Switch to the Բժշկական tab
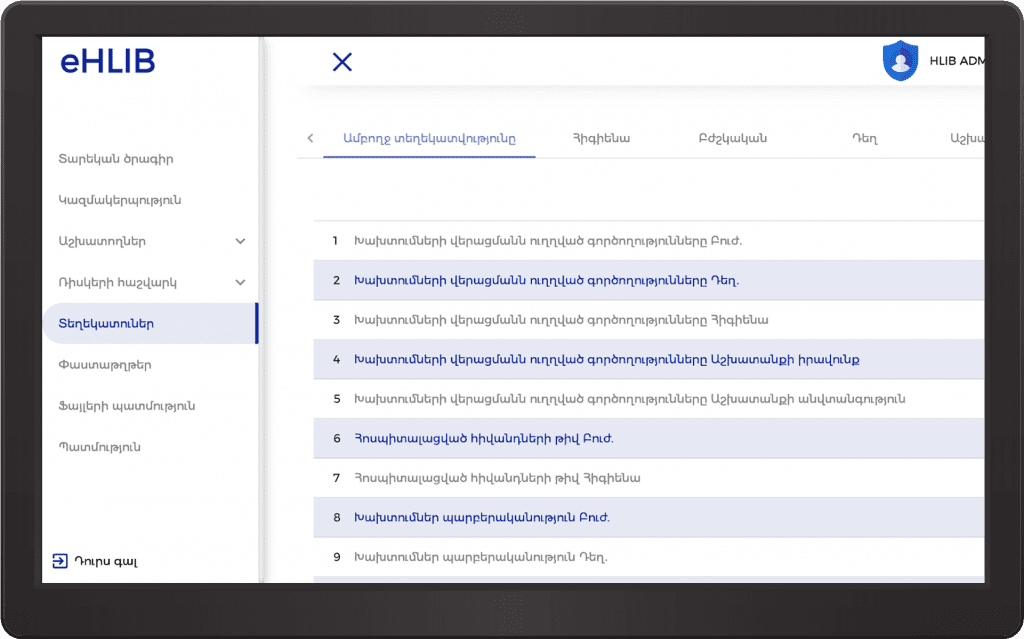The width and height of the screenshot is (1024, 639). (733, 139)
